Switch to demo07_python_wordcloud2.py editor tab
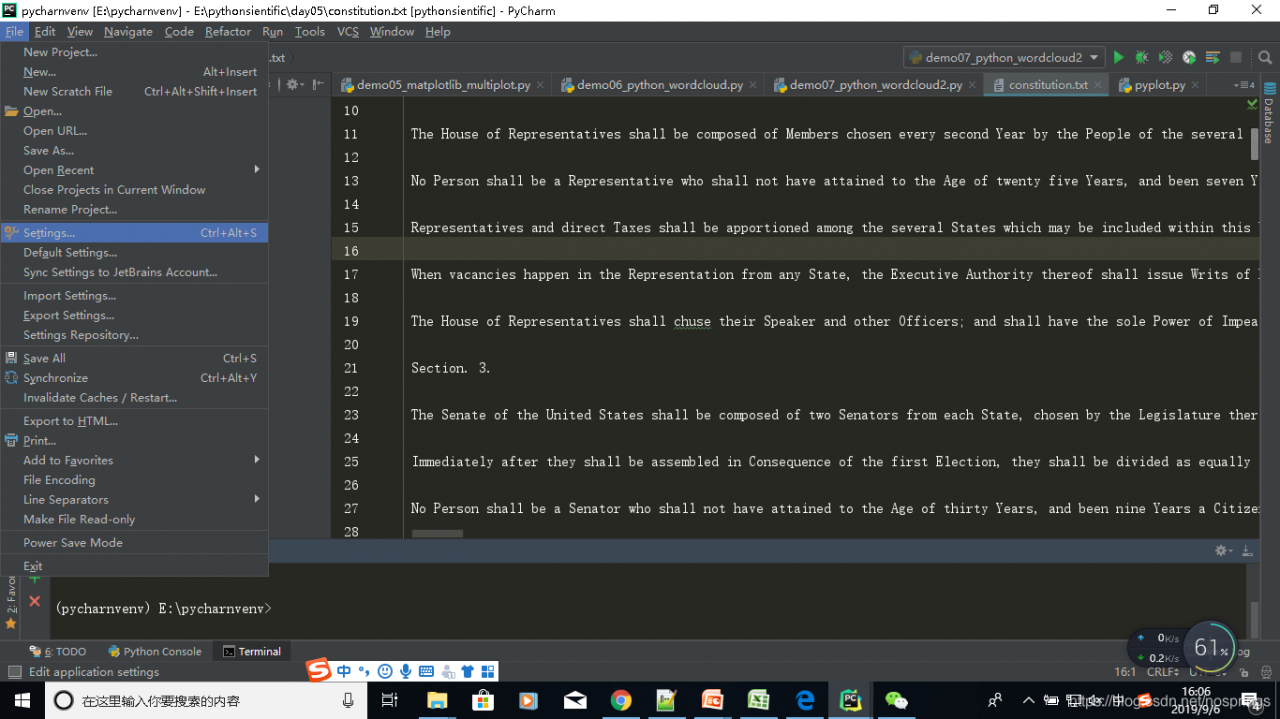 coord(875,85)
